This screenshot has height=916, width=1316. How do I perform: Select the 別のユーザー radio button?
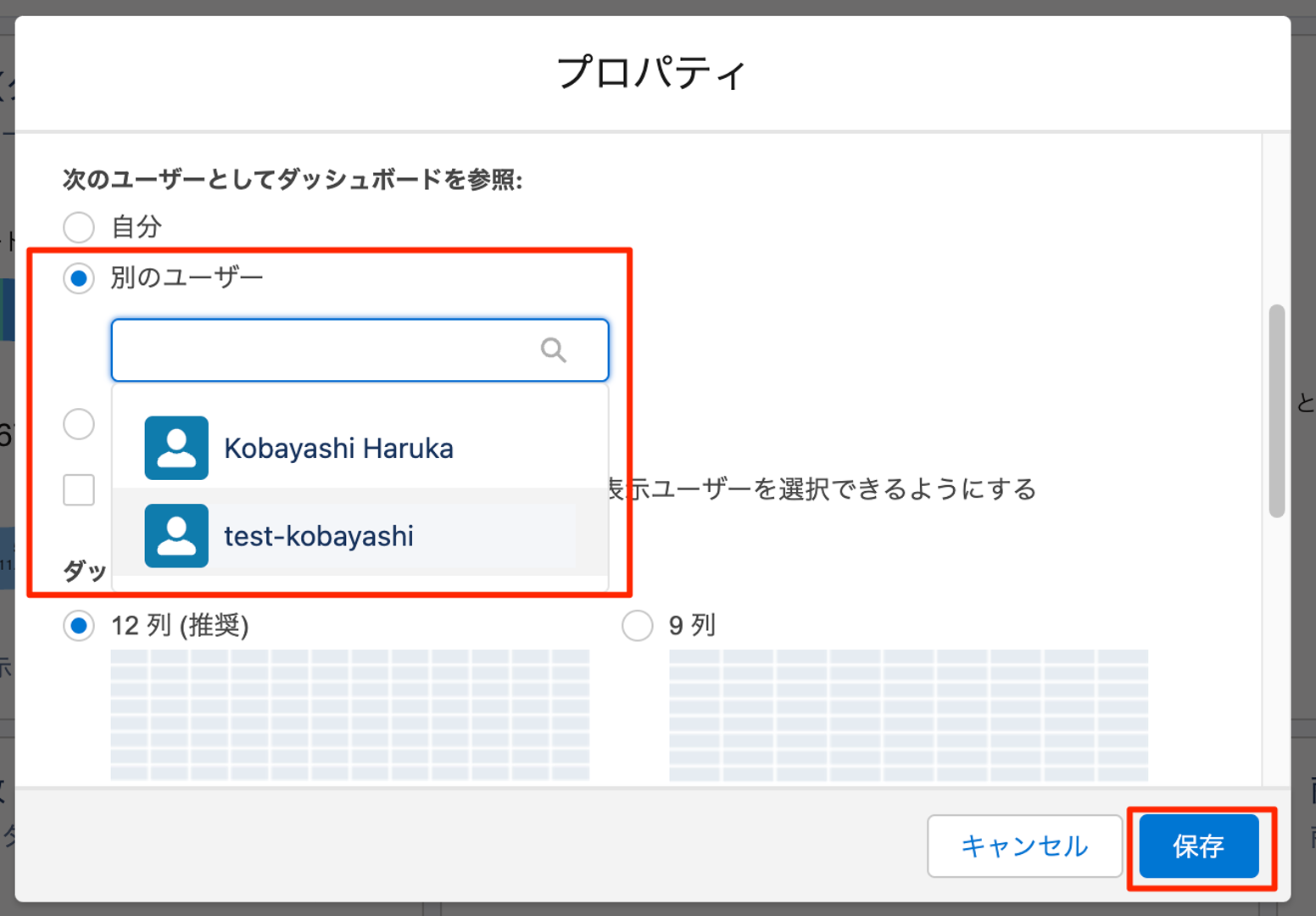pos(78,278)
